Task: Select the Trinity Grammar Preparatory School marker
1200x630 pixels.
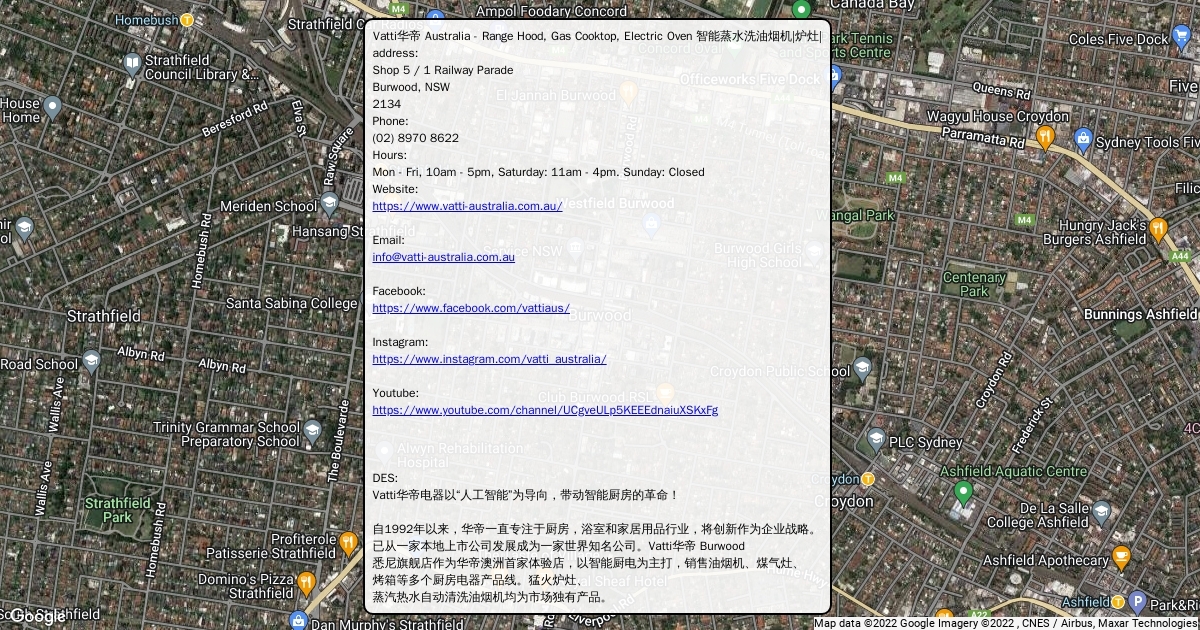Action: click(x=311, y=432)
